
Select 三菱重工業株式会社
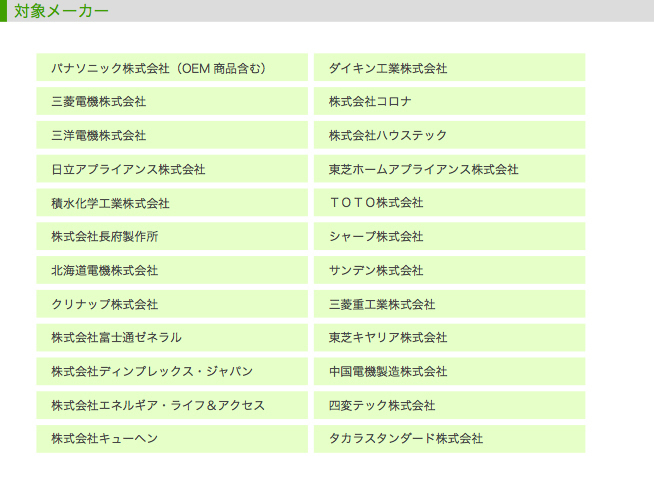click(x=449, y=304)
